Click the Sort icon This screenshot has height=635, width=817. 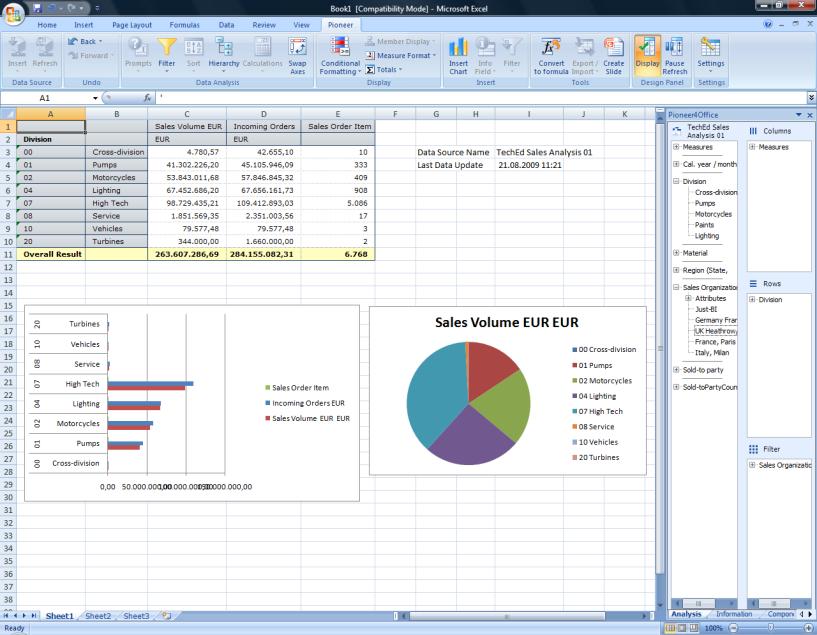[193, 53]
